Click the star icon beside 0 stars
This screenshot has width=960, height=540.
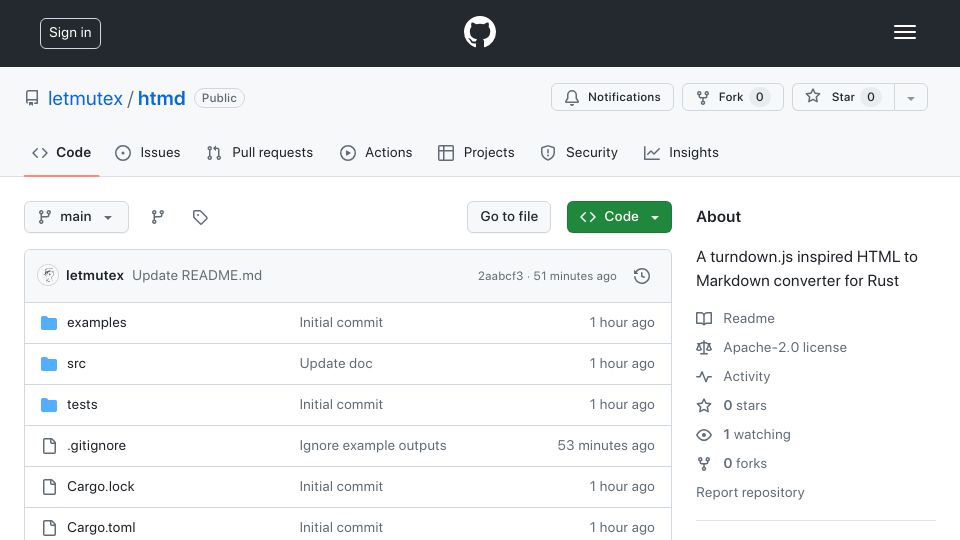point(704,405)
